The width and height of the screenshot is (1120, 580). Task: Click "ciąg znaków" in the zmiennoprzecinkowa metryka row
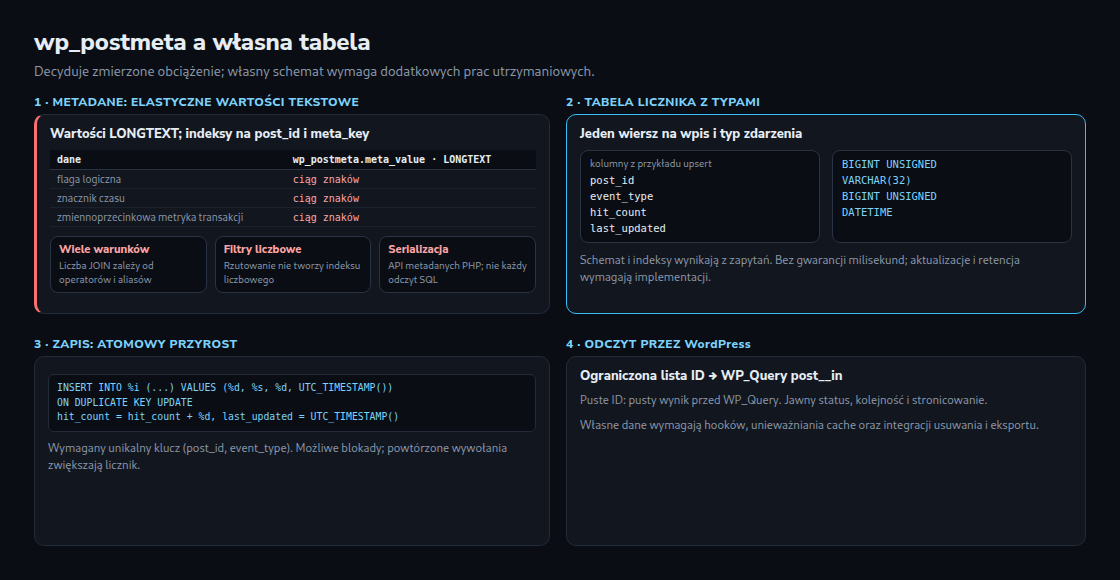click(x=326, y=217)
